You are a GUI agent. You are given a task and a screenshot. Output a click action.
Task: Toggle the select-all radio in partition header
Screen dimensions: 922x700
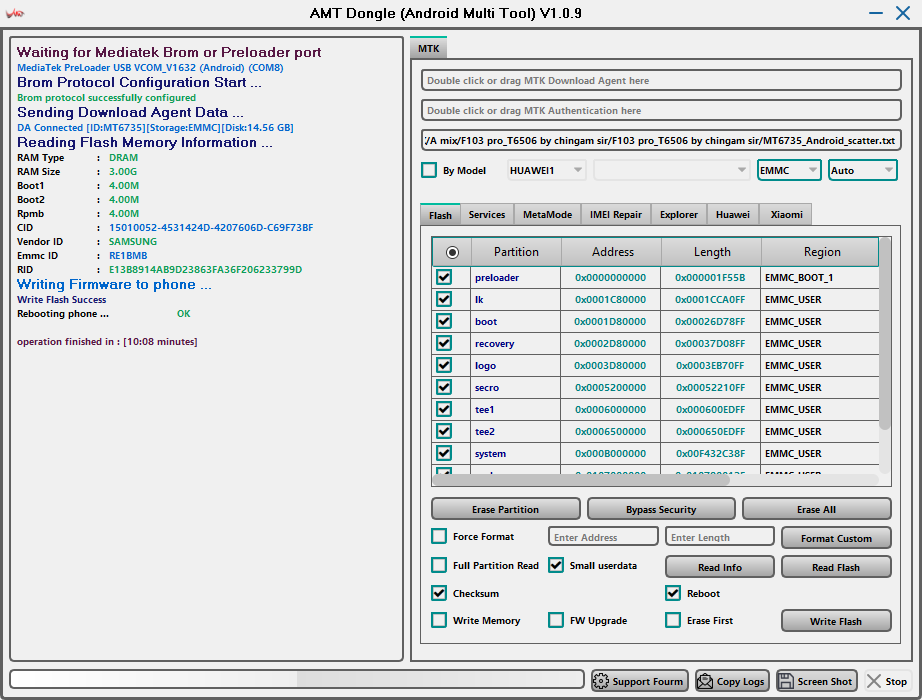point(452,252)
